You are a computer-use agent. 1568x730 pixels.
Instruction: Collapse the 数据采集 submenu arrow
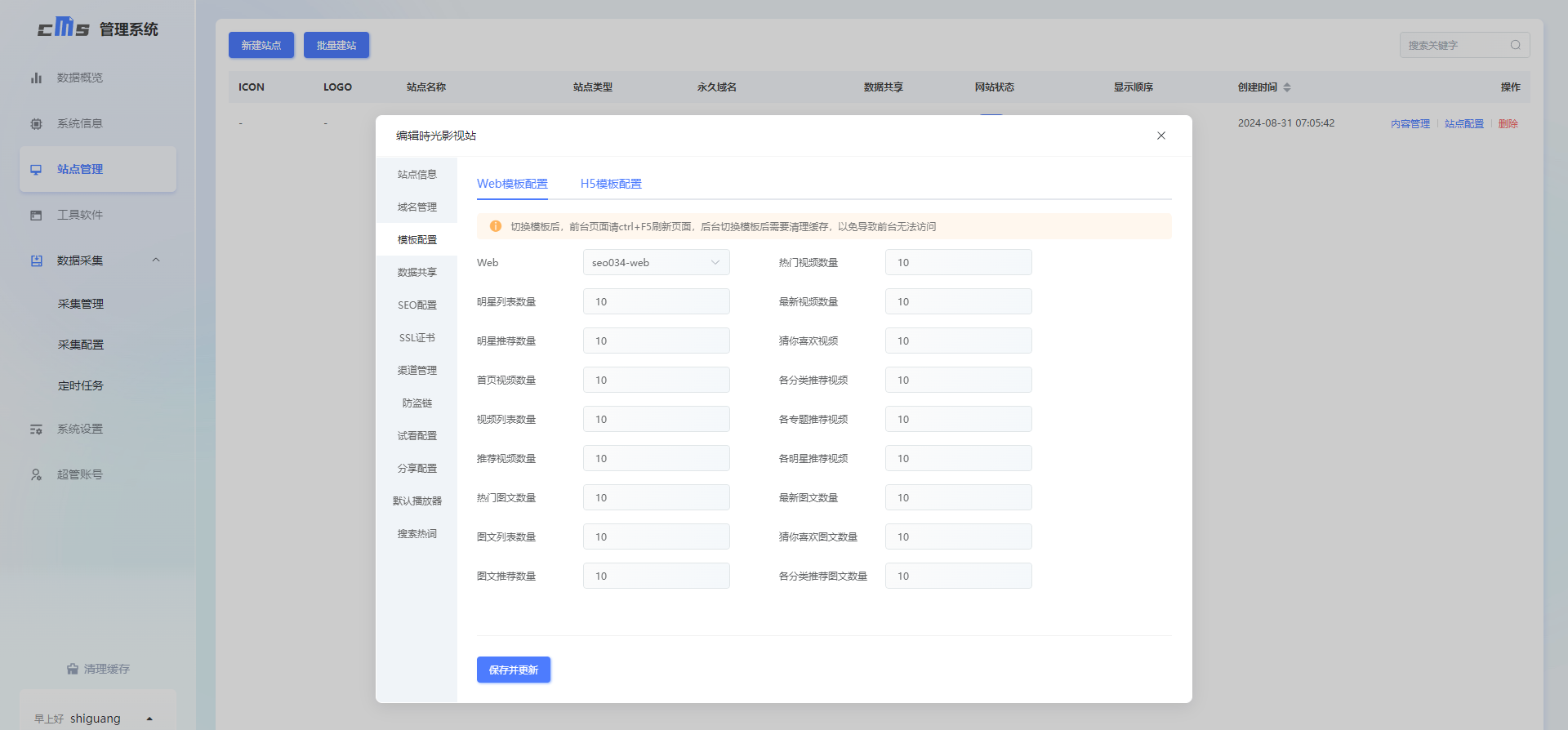pos(156,260)
